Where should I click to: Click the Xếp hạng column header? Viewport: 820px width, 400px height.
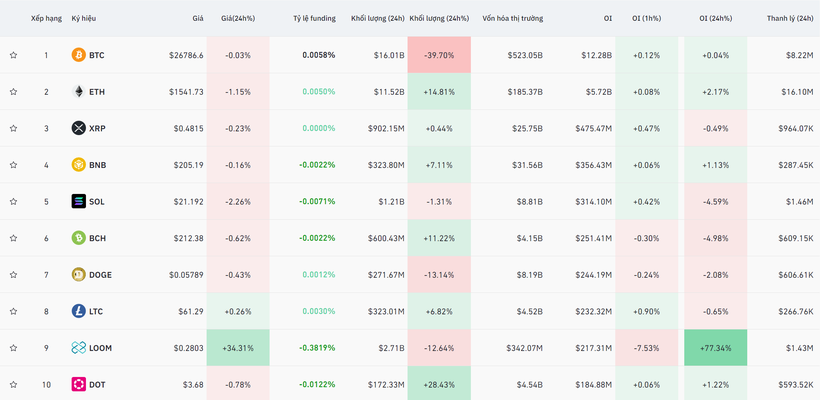[x=46, y=19]
